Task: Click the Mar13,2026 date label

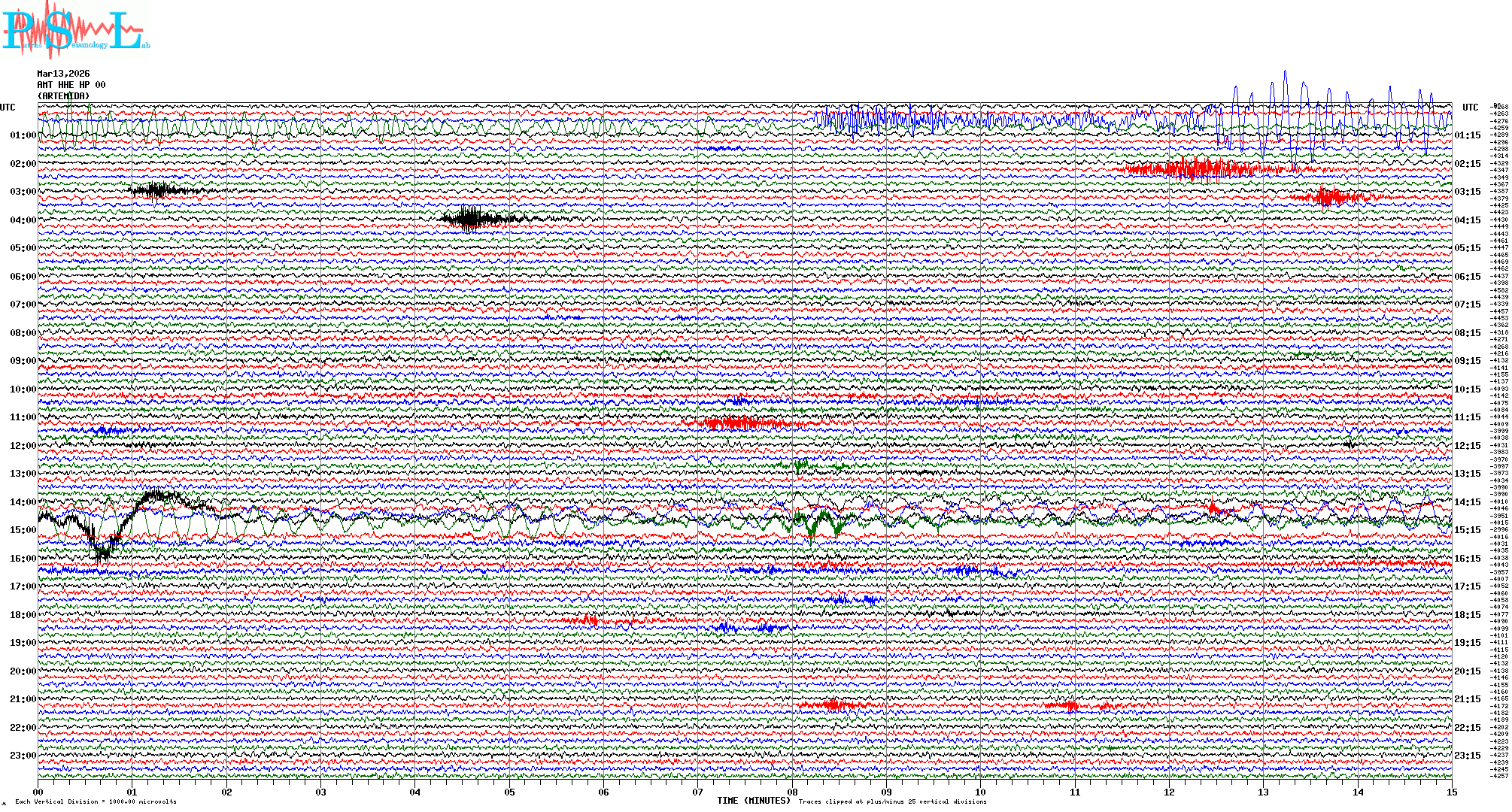Action: [x=63, y=74]
